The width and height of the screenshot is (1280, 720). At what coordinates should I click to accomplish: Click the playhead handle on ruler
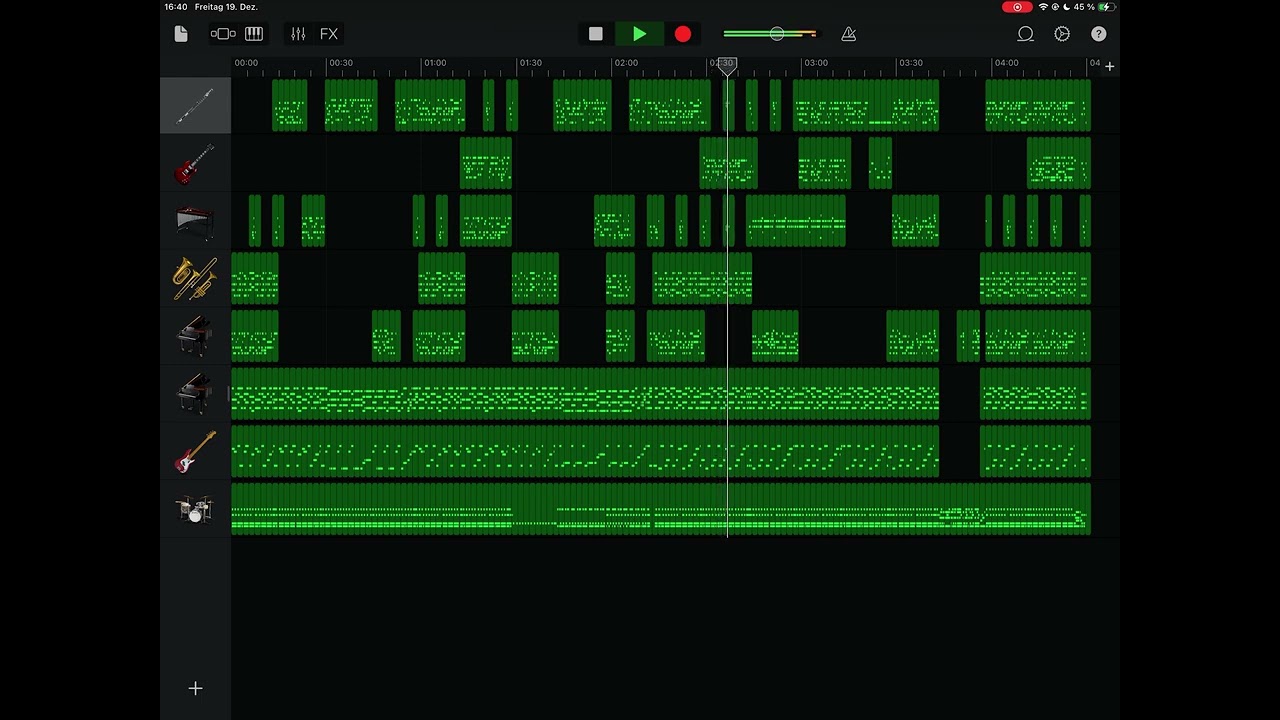pyautogui.click(x=727, y=65)
